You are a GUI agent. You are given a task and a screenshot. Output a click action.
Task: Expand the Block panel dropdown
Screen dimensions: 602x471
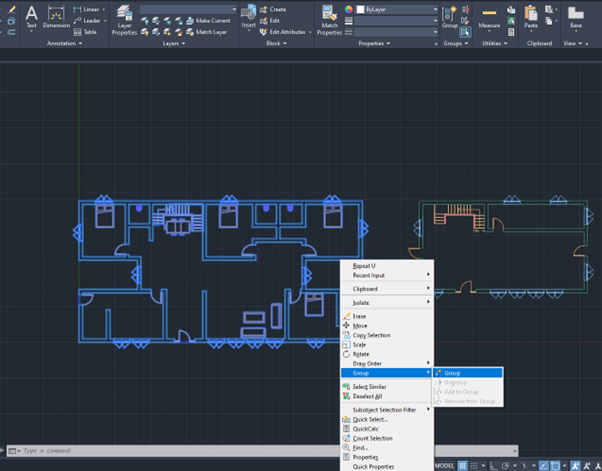click(276, 43)
